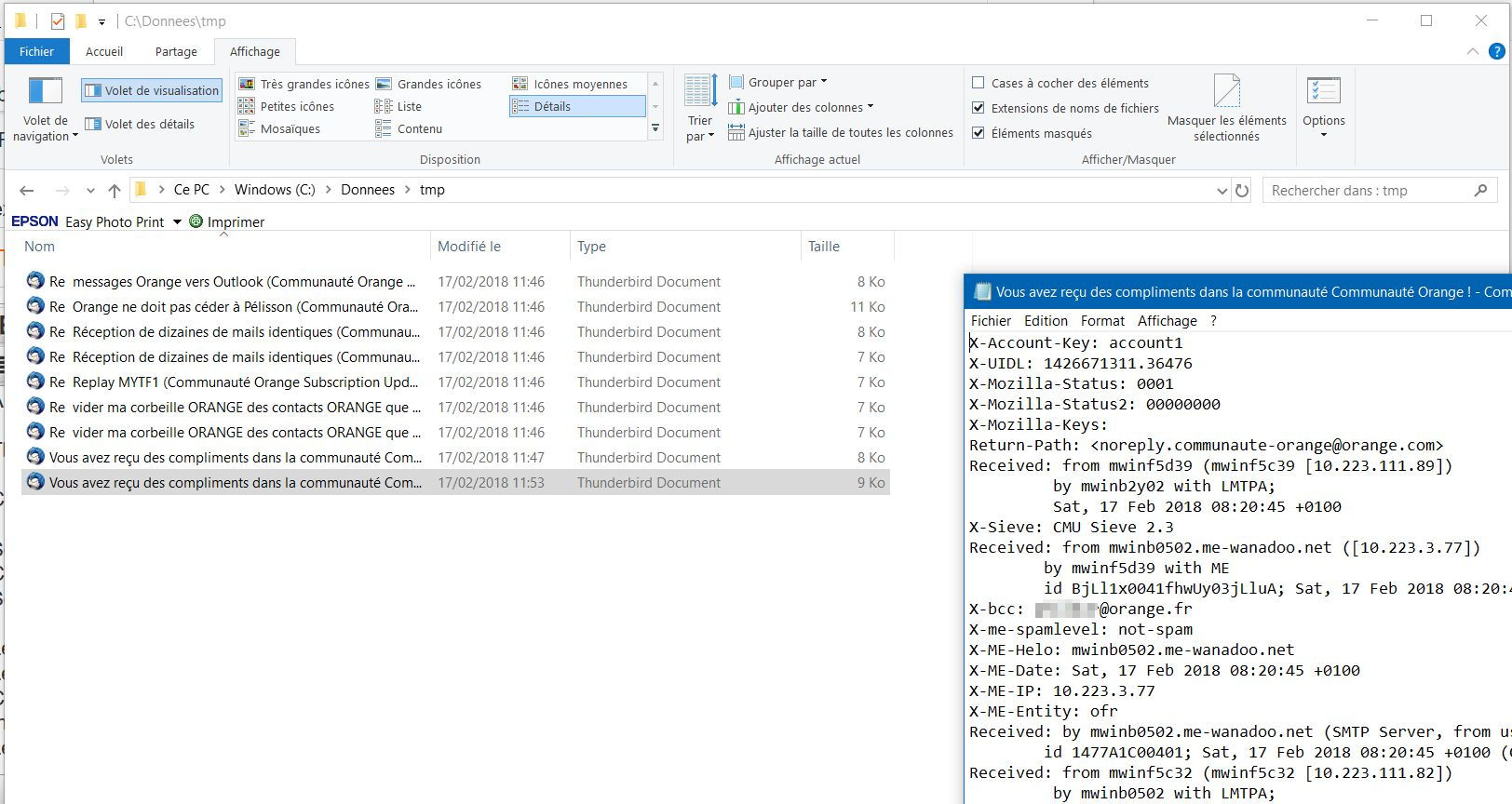Uncheck Éléments masqués checkbox
This screenshot has height=804, width=1512.
click(x=979, y=133)
